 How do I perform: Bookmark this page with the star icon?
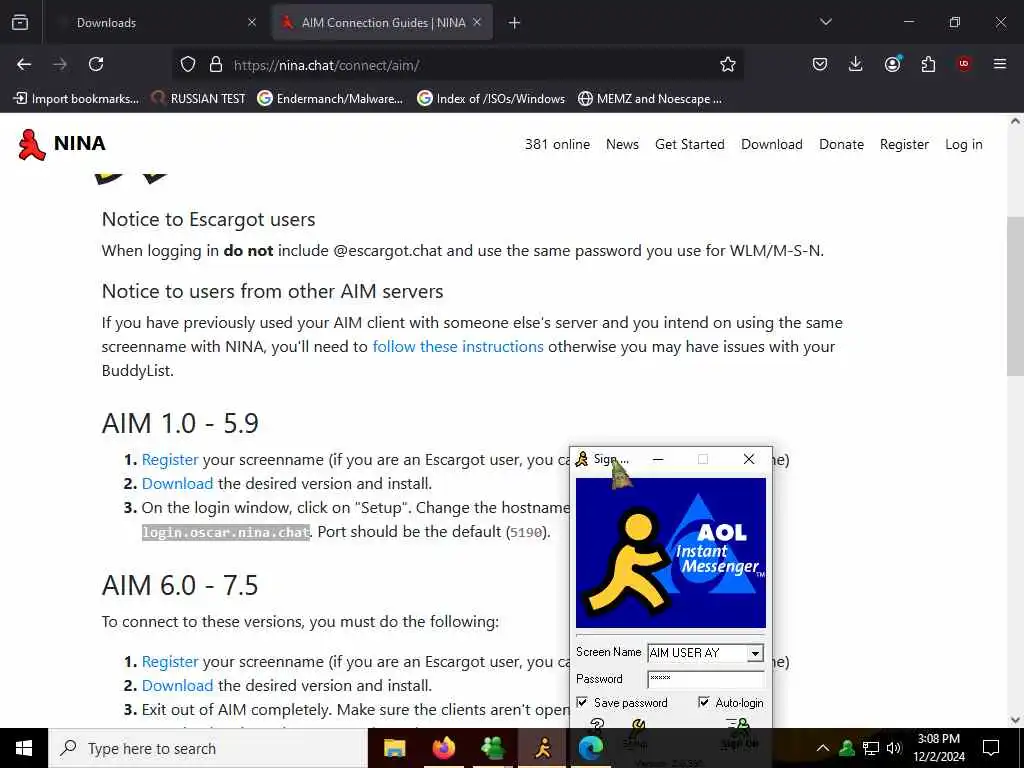click(728, 64)
